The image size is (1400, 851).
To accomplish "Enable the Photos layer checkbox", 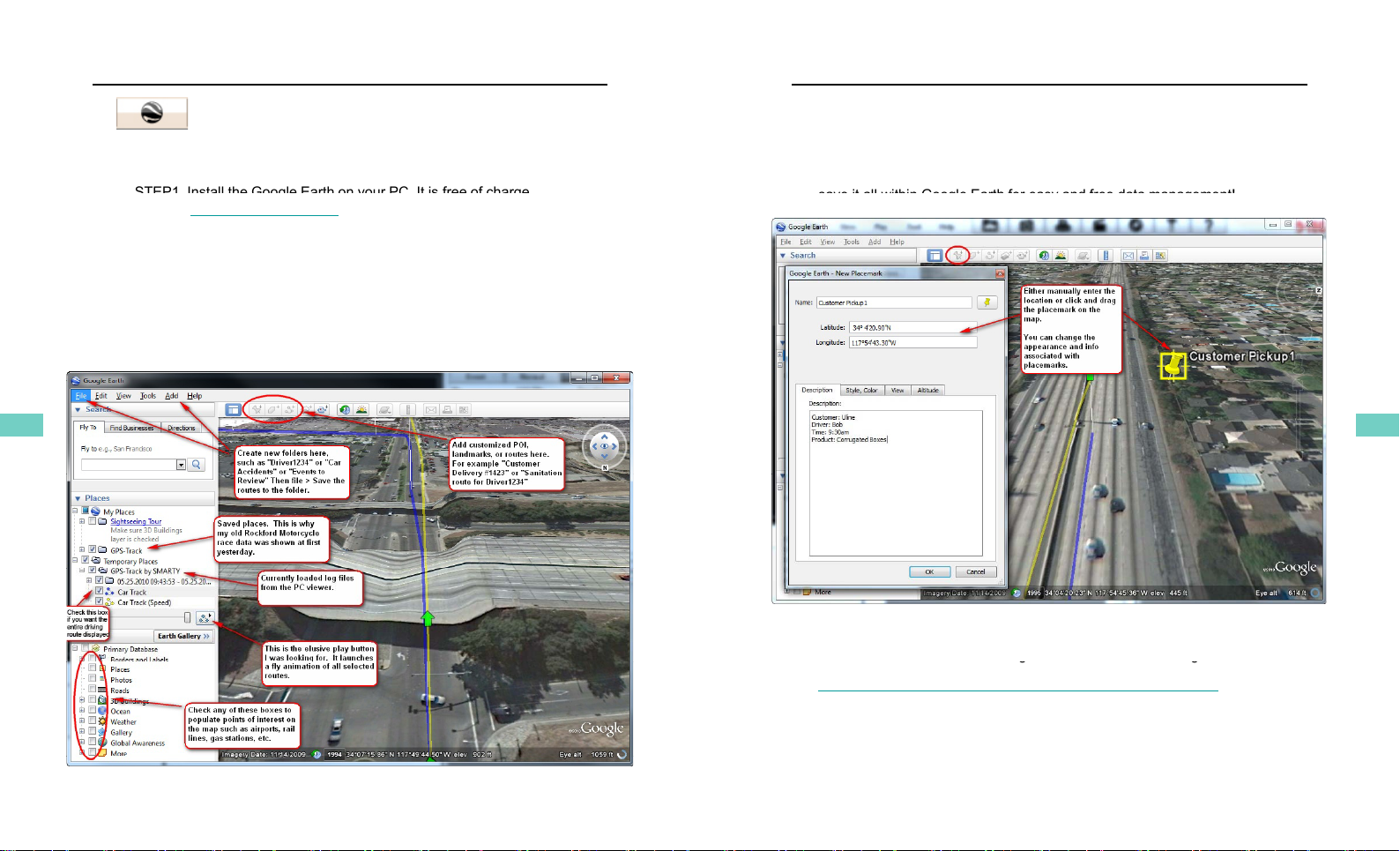I will click(x=93, y=679).
